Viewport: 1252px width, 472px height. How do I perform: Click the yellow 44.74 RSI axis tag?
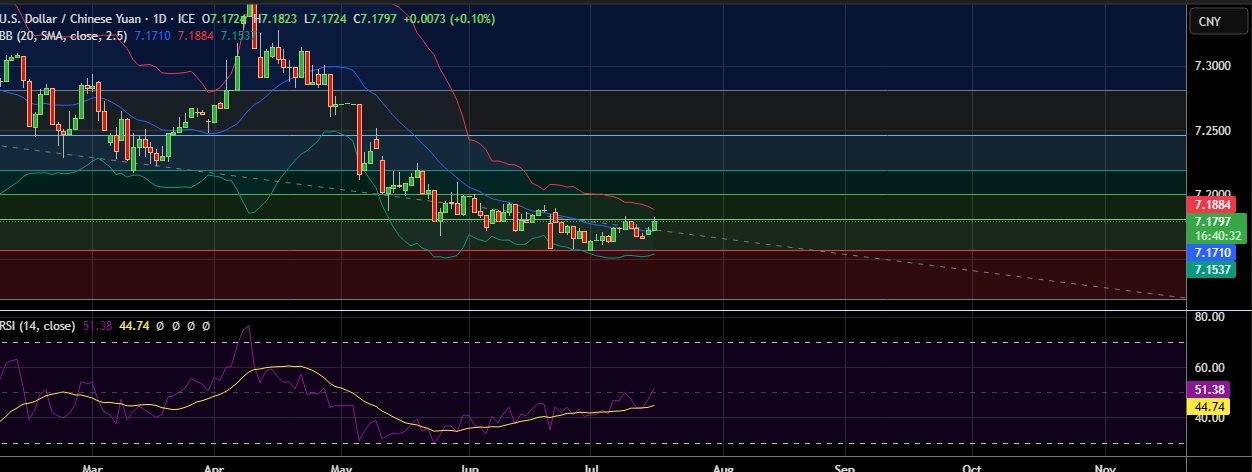point(1210,407)
